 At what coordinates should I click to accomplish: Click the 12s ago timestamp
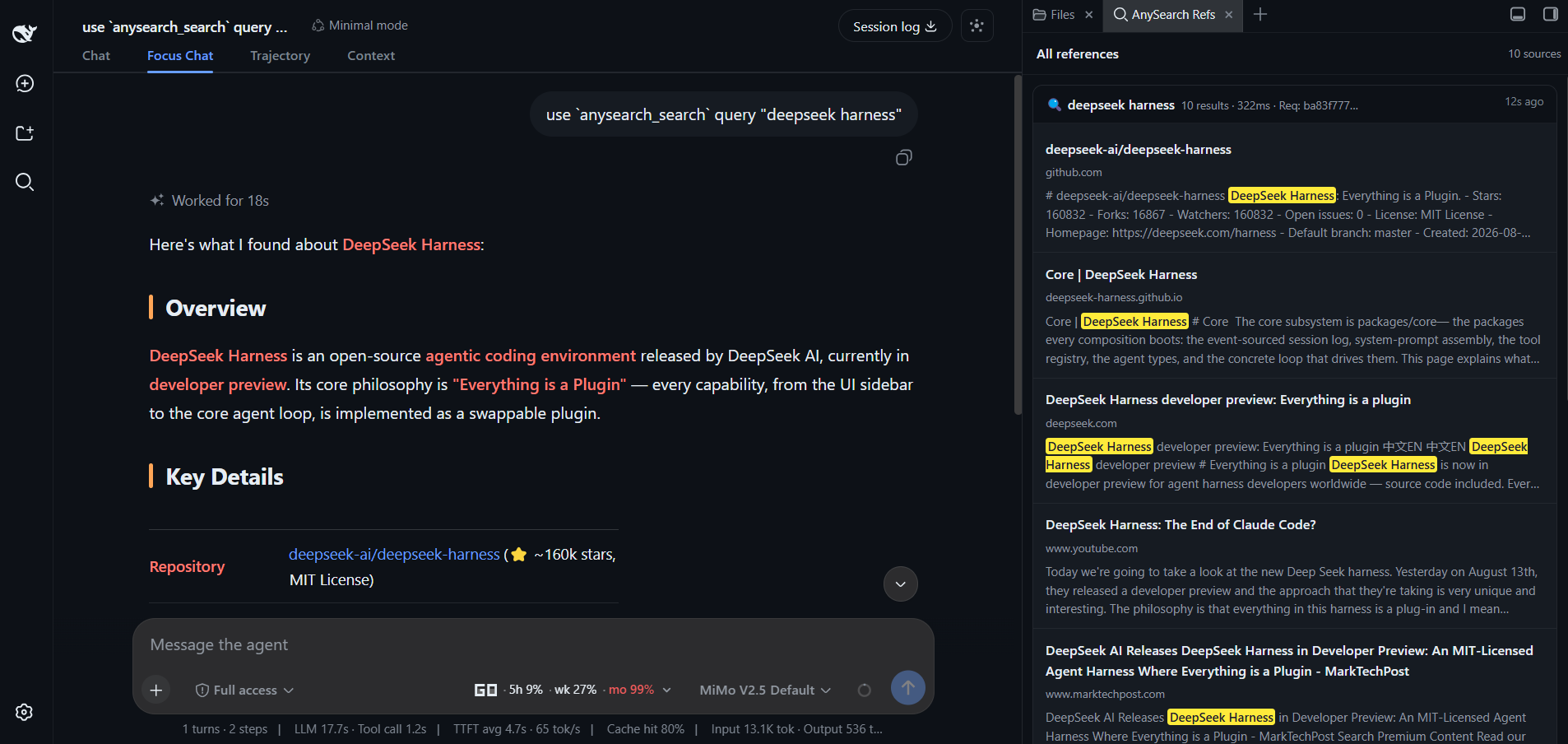click(1524, 101)
